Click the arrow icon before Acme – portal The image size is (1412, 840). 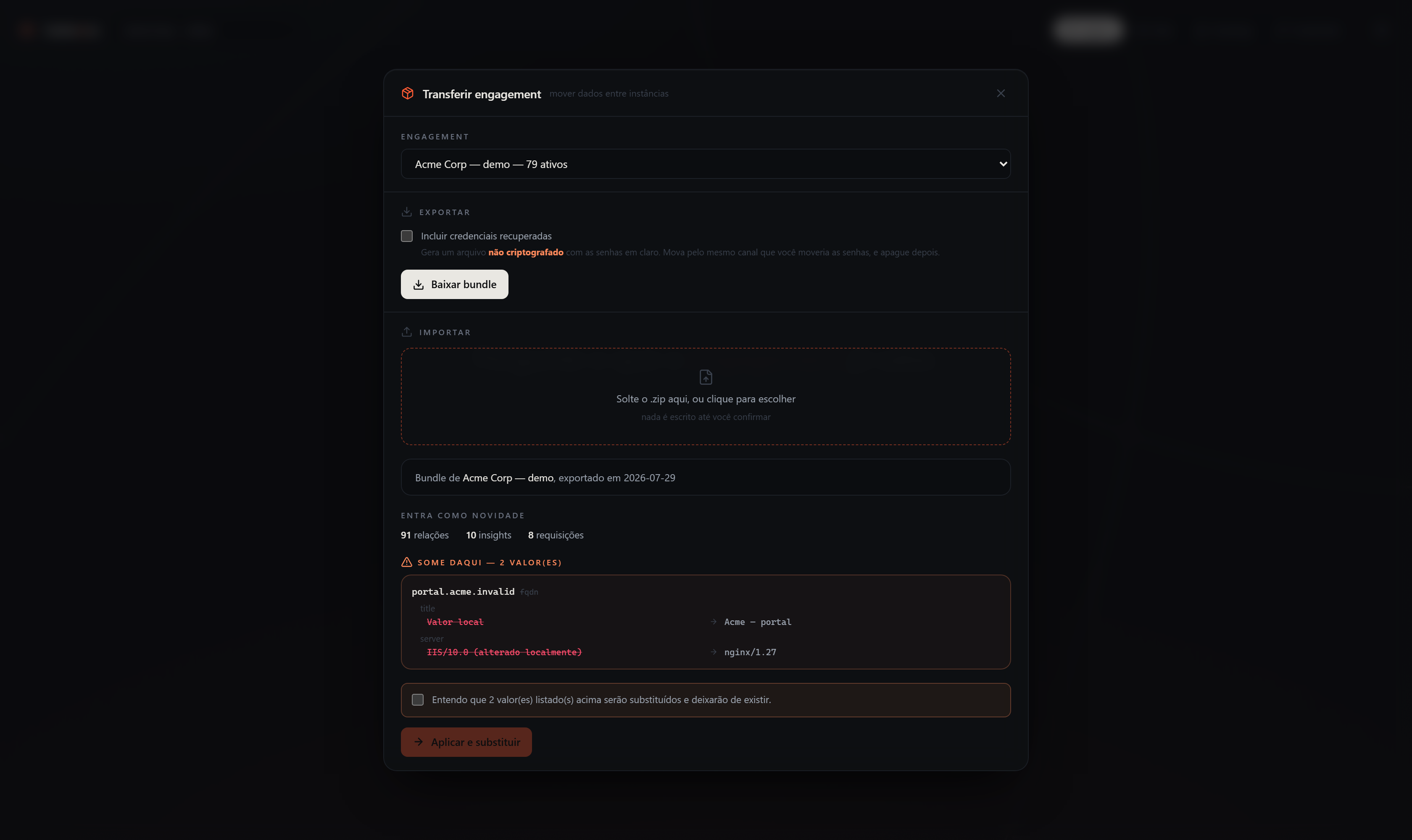713,622
